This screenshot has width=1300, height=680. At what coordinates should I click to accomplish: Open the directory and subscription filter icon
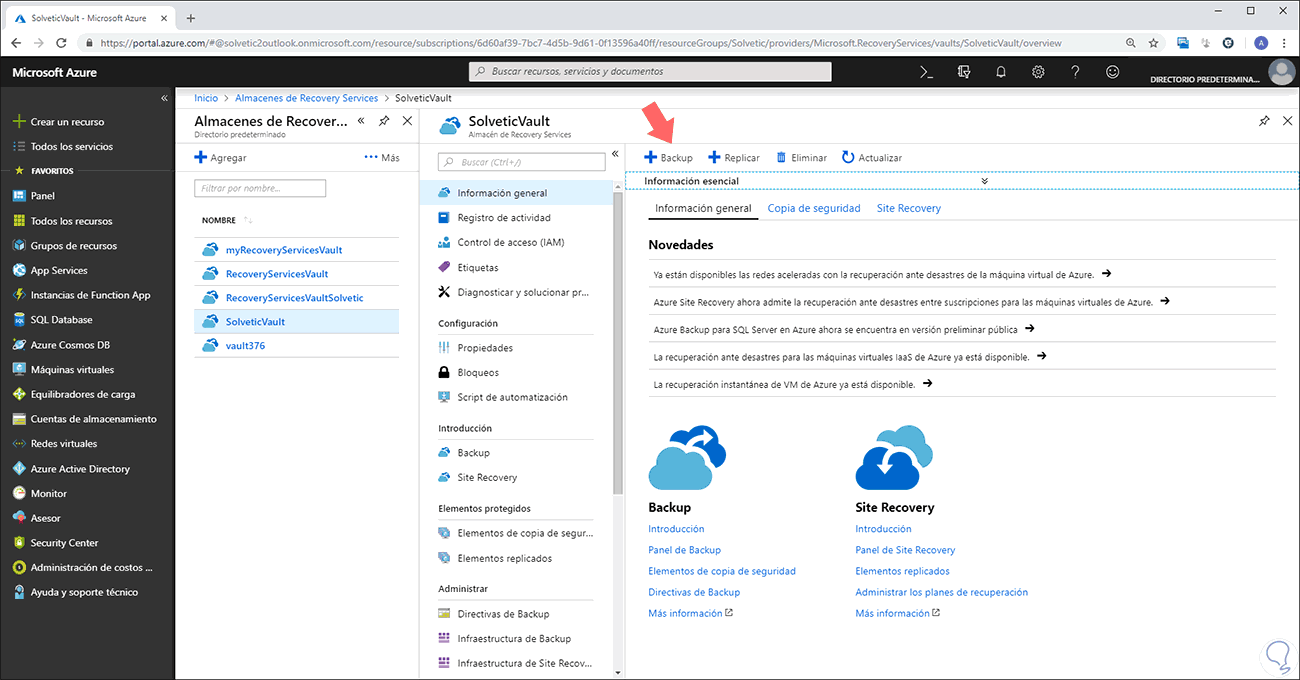click(964, 72)
